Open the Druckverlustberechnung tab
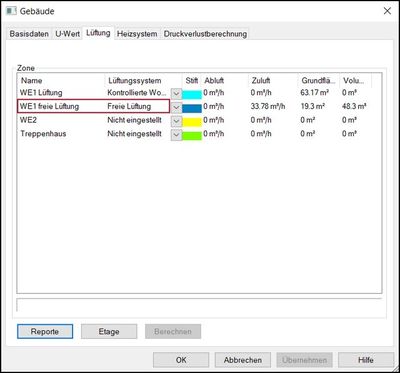 pos(205,34)
